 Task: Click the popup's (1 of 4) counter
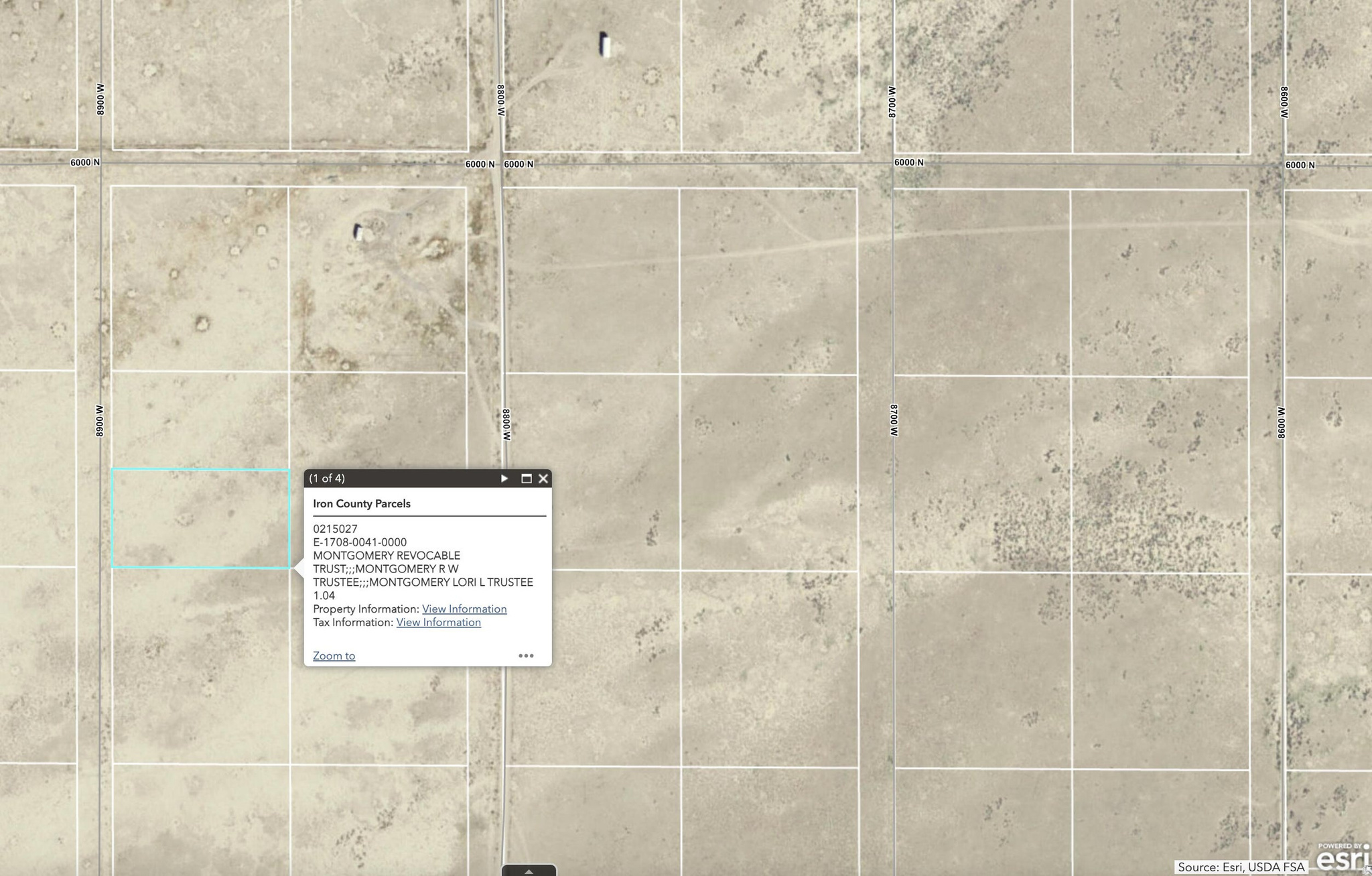point(327,479)
